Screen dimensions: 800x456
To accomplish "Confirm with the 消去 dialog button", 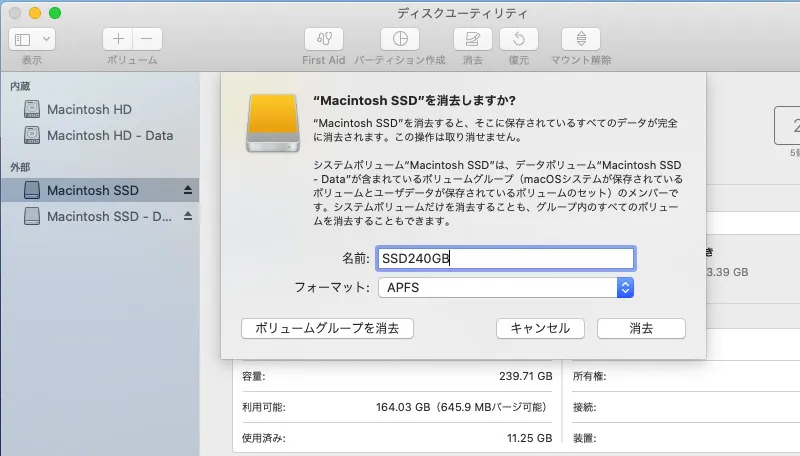I will coord(641,328).
